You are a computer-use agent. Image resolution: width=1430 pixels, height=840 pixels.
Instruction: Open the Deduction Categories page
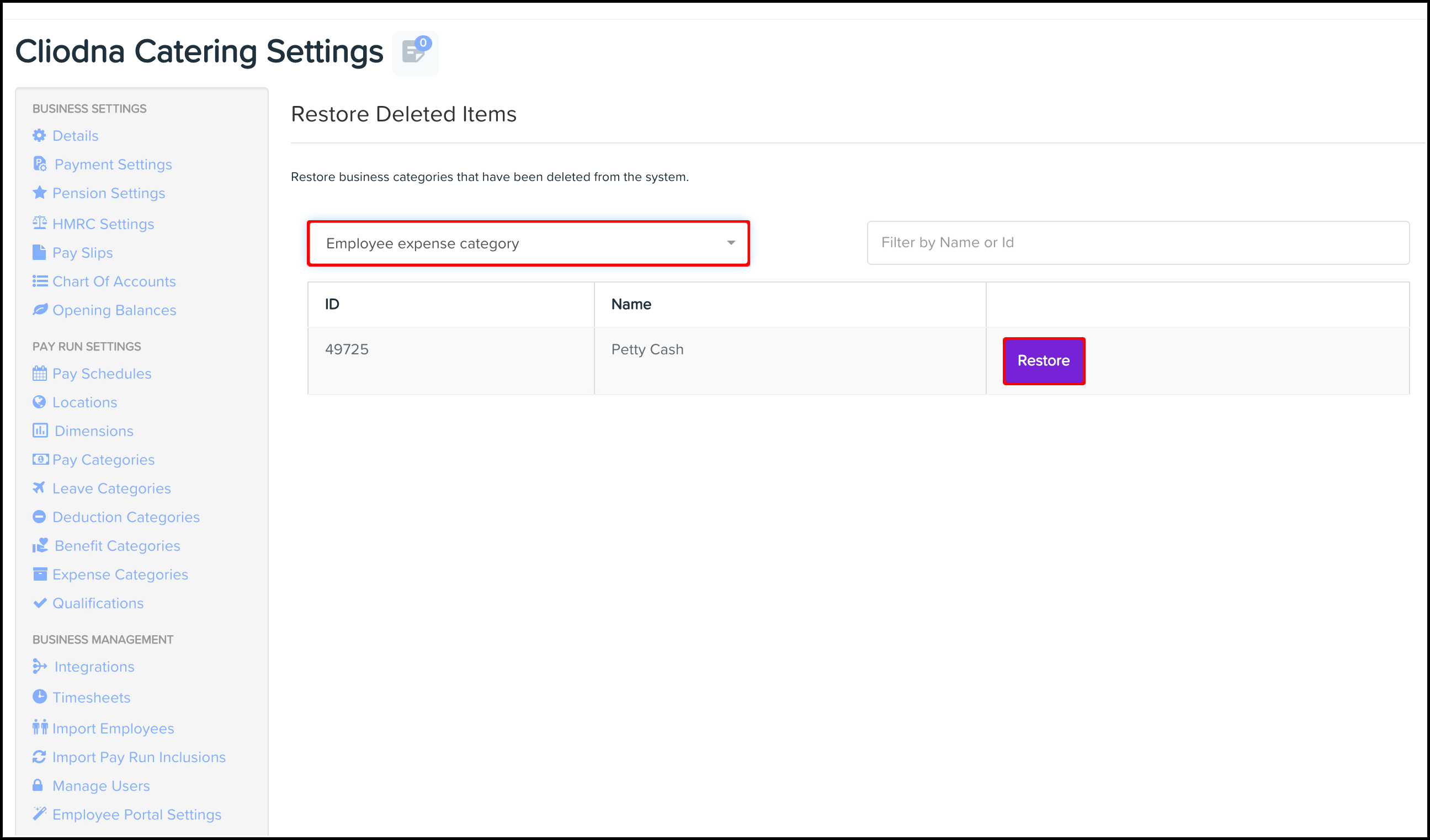click(126, 517)
